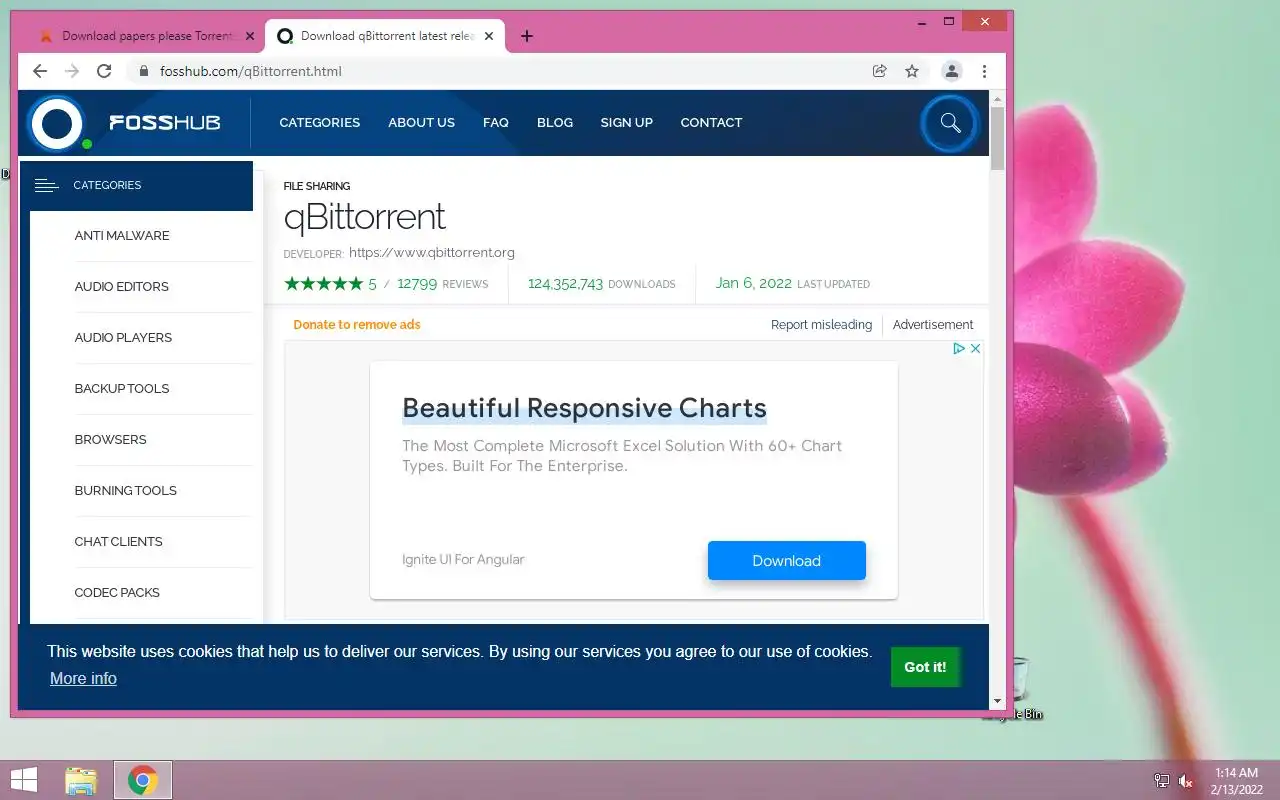The width and height of the screenshot is (1280, 800).
Task: Click the muted speaker tray icon
Action: tap(1186, 781)
